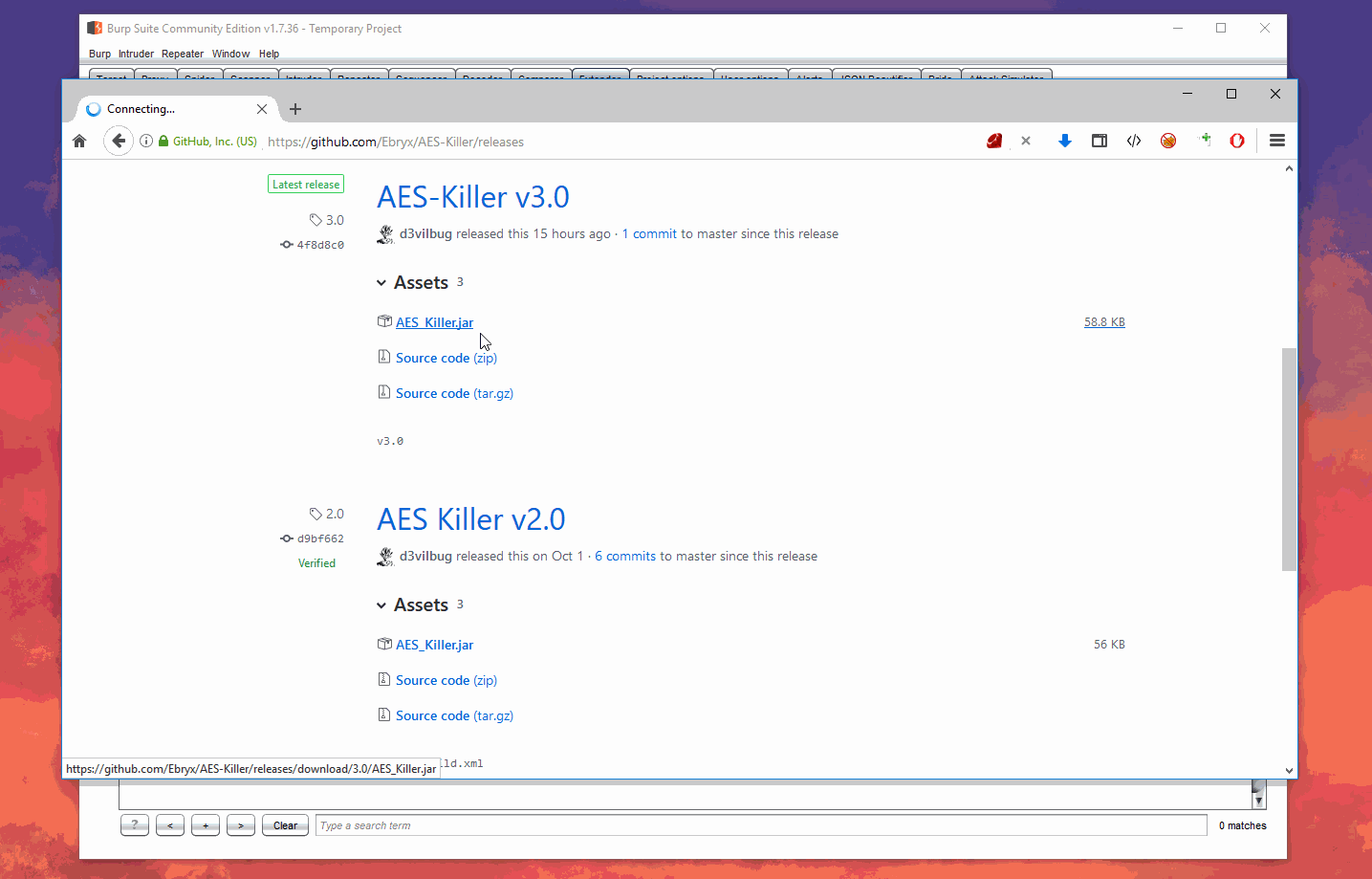This screenshot has width=1372, height=879.
Task: Click the Burp search help ? button
Action: pyautogui.click(x=135, y=825)
